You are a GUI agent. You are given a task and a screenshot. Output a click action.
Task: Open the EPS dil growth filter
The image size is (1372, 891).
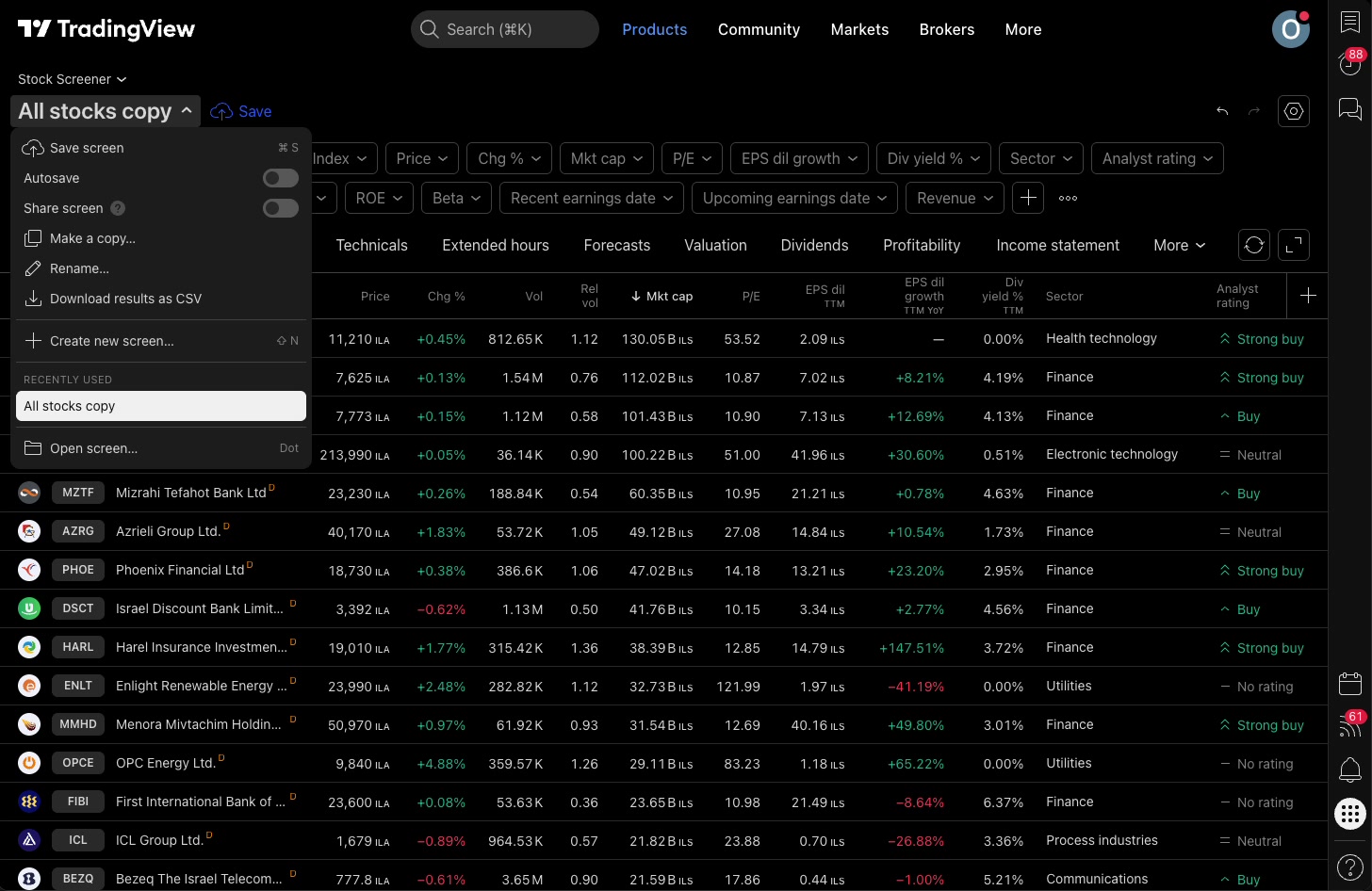pos(799,158)
